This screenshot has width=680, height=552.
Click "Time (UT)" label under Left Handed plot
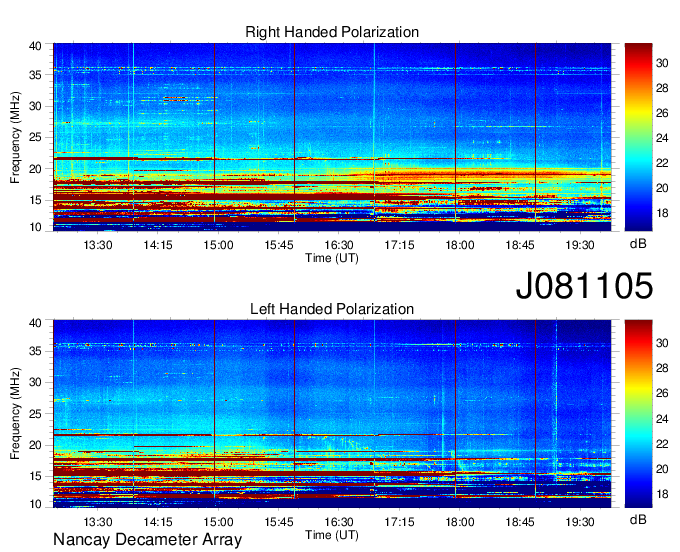tap(332, 535)
